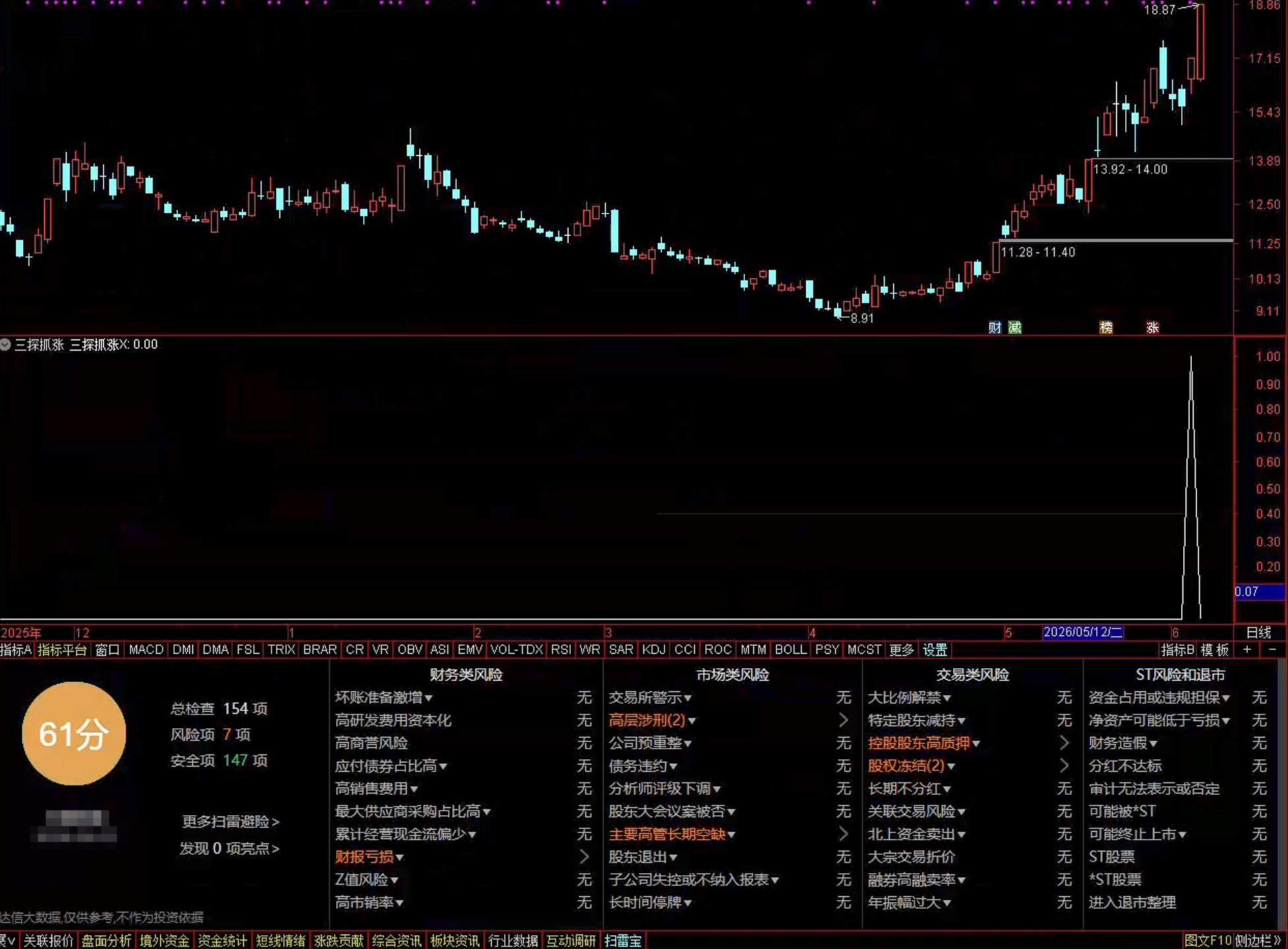Click 指标B button
The image size is (1288, 949).
click(1178, 650)
